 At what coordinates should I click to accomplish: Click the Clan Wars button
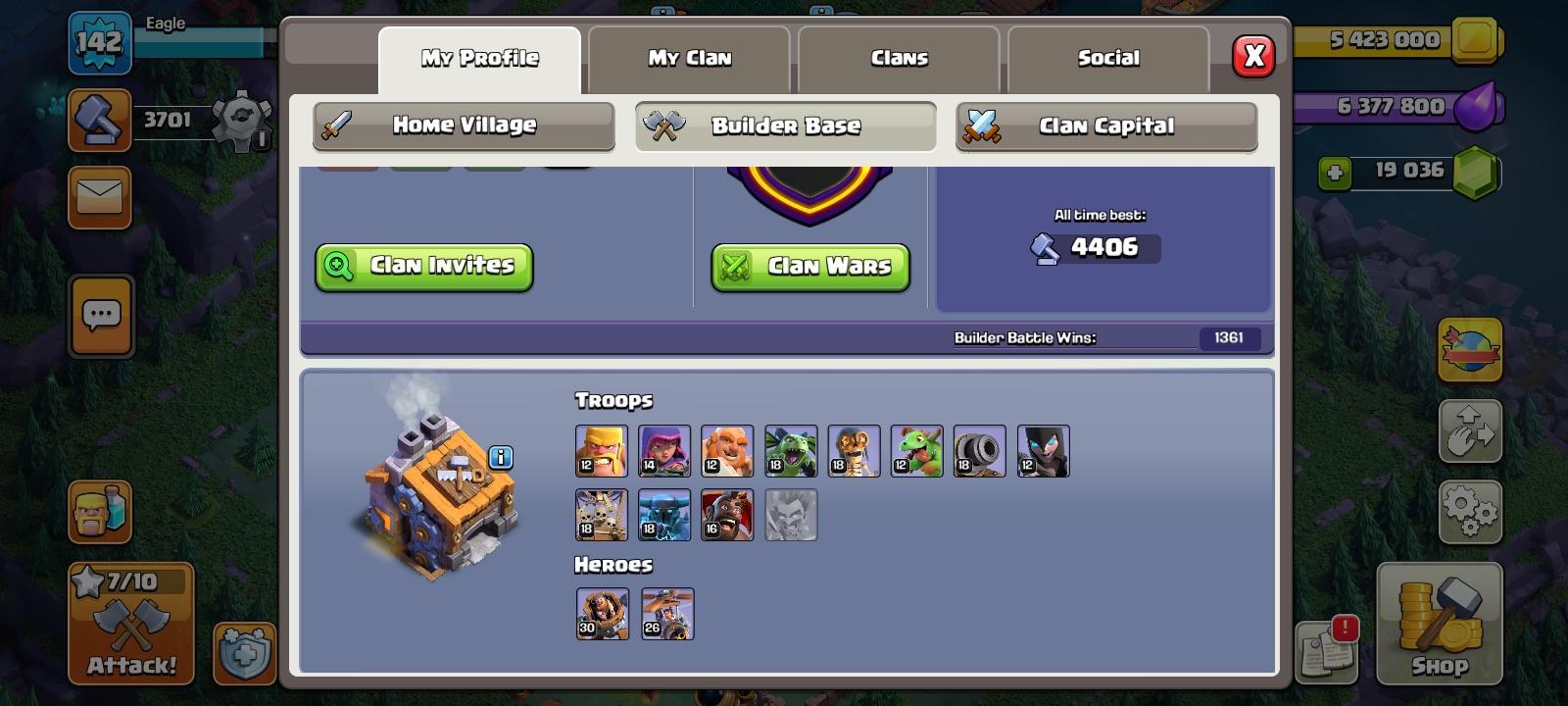(x=810, y=268)
